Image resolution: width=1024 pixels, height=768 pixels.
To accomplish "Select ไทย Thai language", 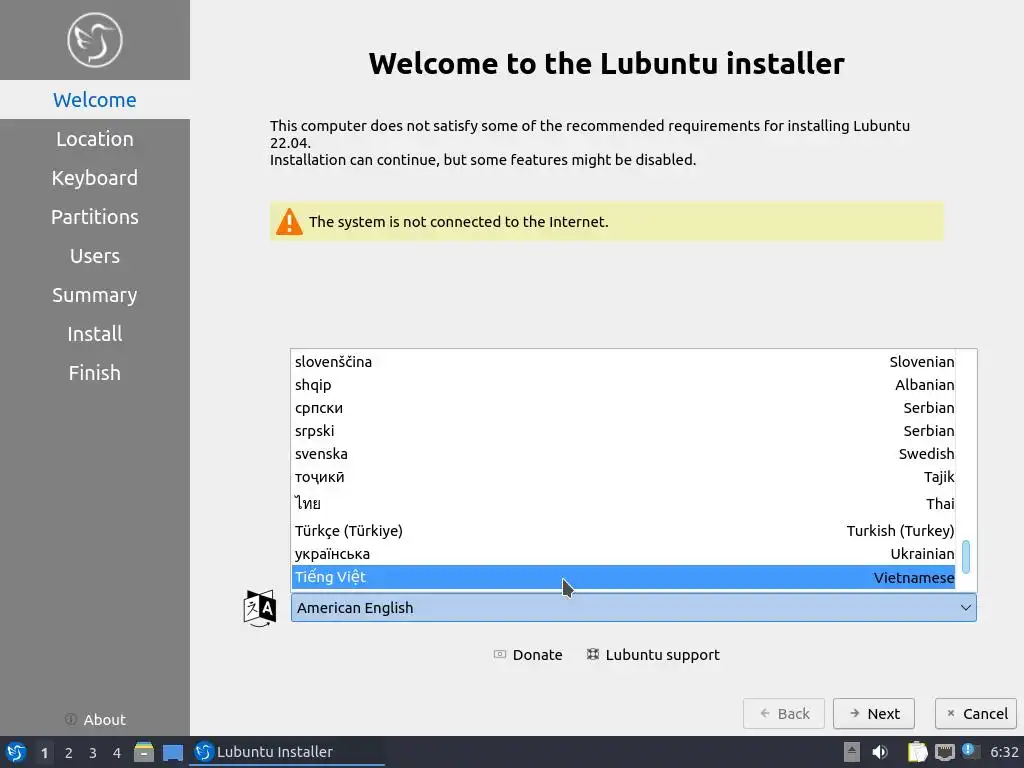I will (624, 504).
